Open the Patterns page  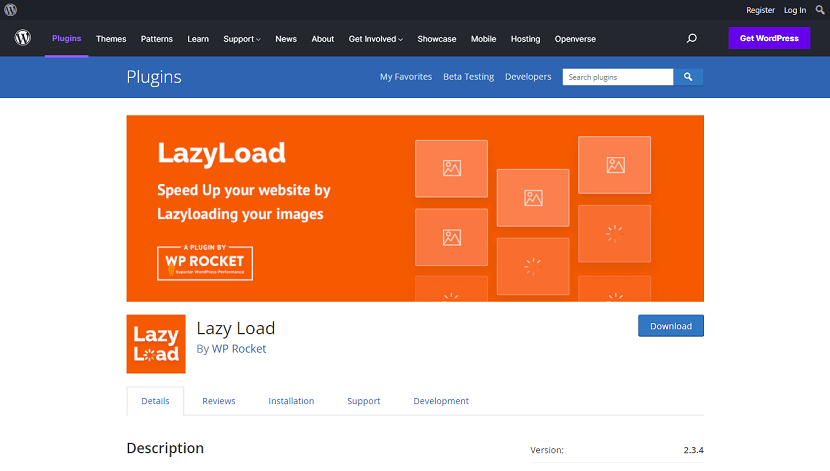[x=157, y=39]
